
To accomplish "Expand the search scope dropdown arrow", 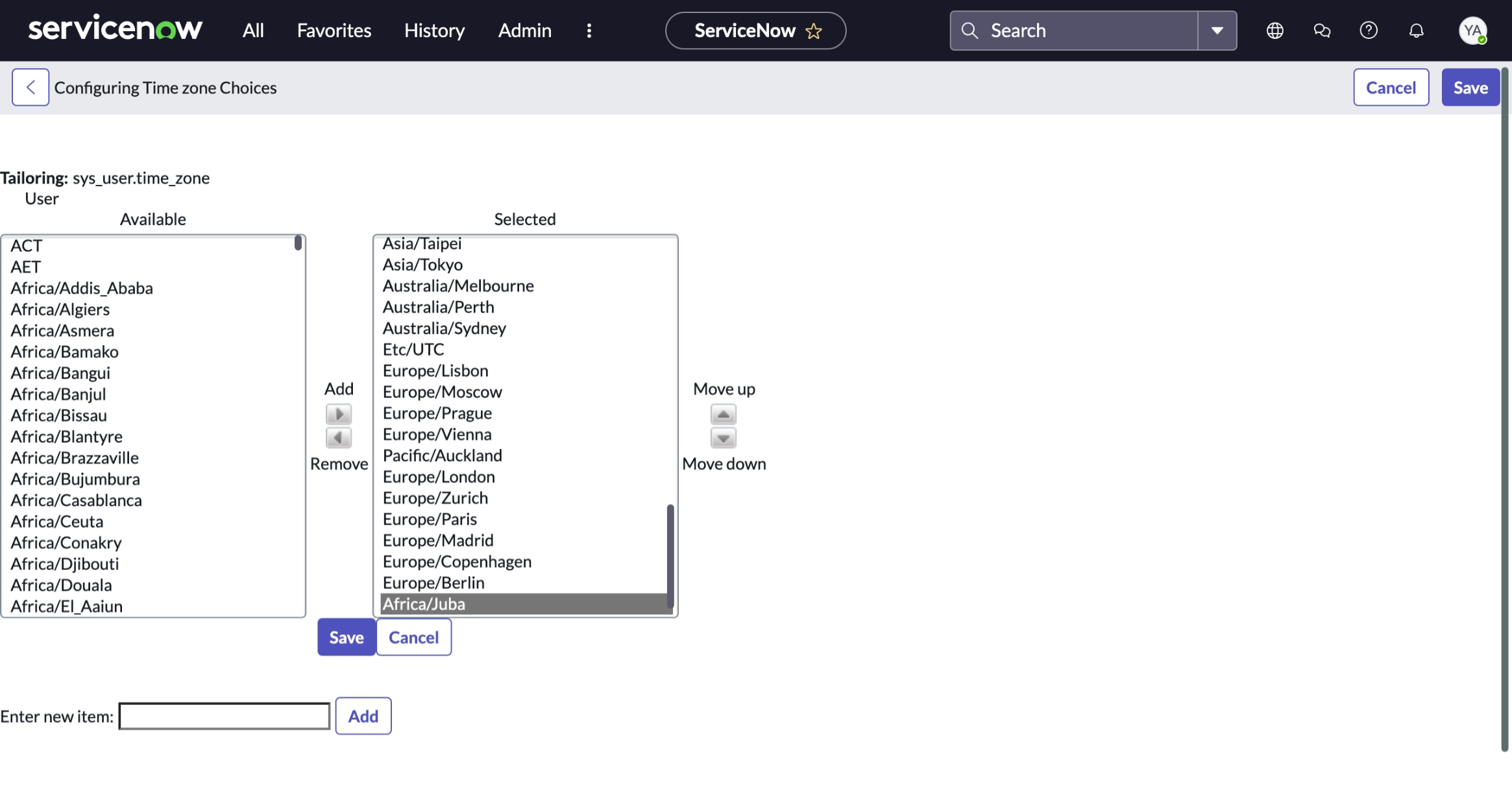I will coord(1217,30).
